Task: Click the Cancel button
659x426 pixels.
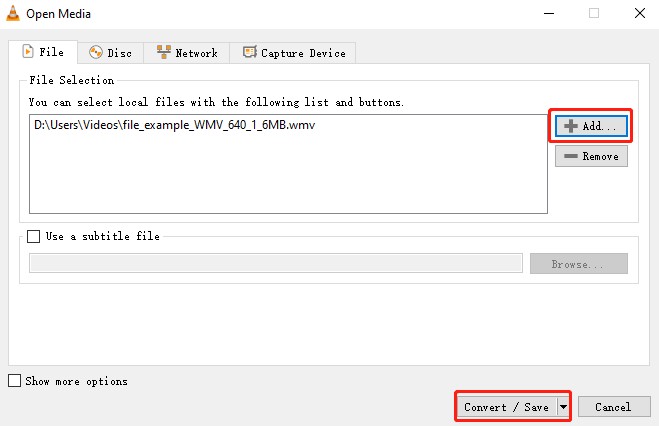Action: [x=612, y=407]
